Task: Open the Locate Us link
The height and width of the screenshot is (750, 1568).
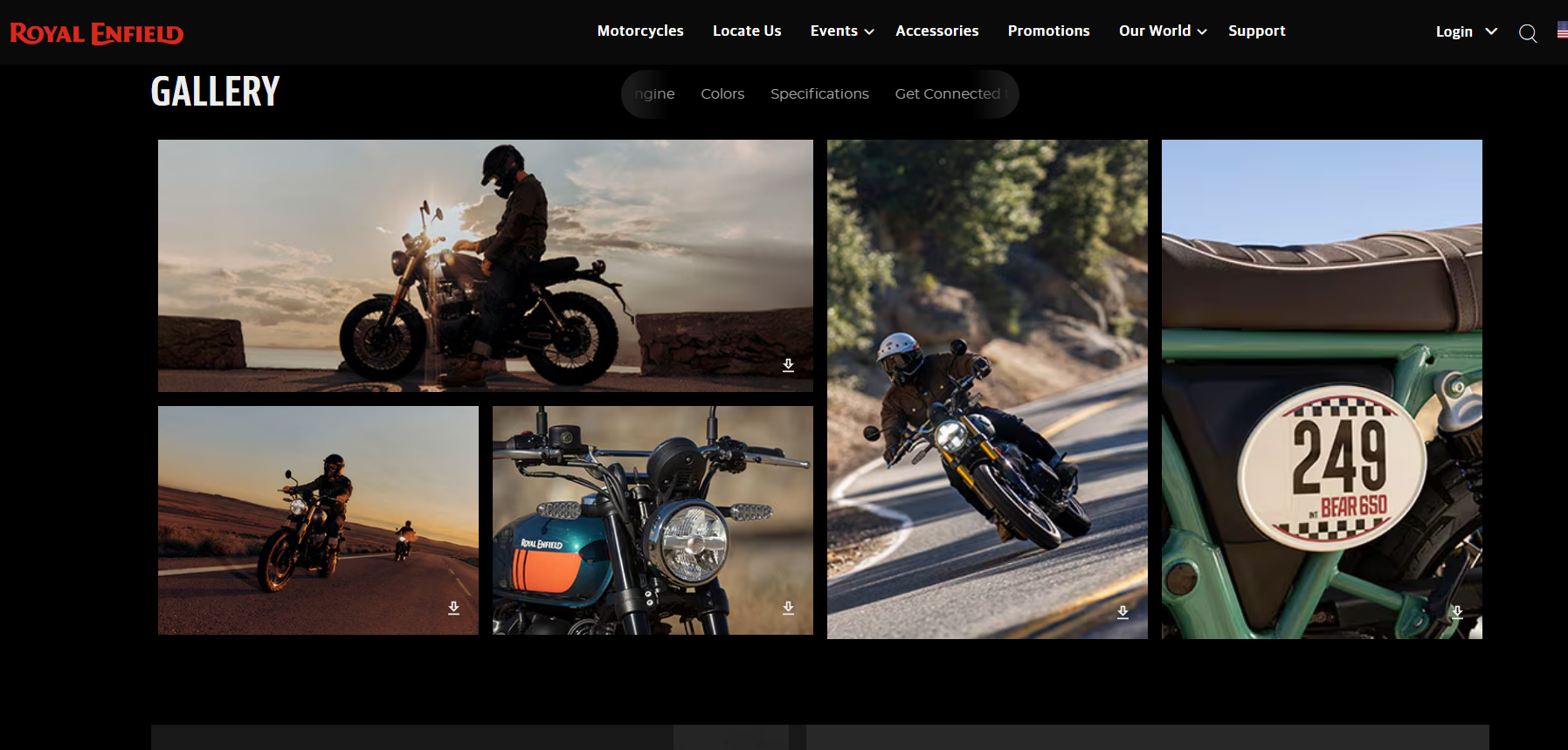Action: click(747, 31)
